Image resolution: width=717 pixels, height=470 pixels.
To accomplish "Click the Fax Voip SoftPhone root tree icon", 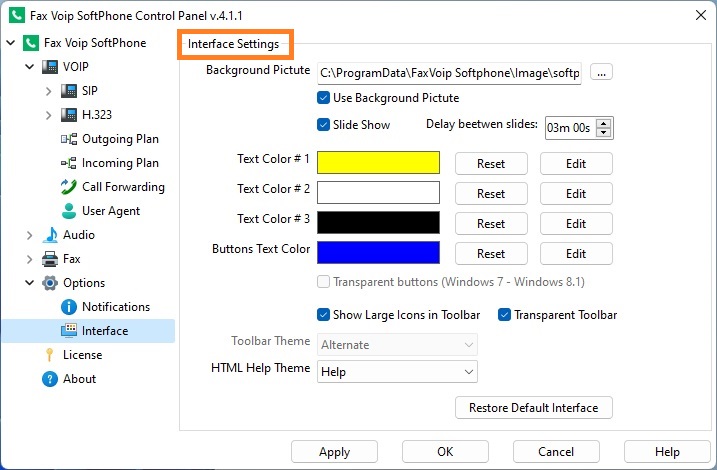I will tap(31, 43).
